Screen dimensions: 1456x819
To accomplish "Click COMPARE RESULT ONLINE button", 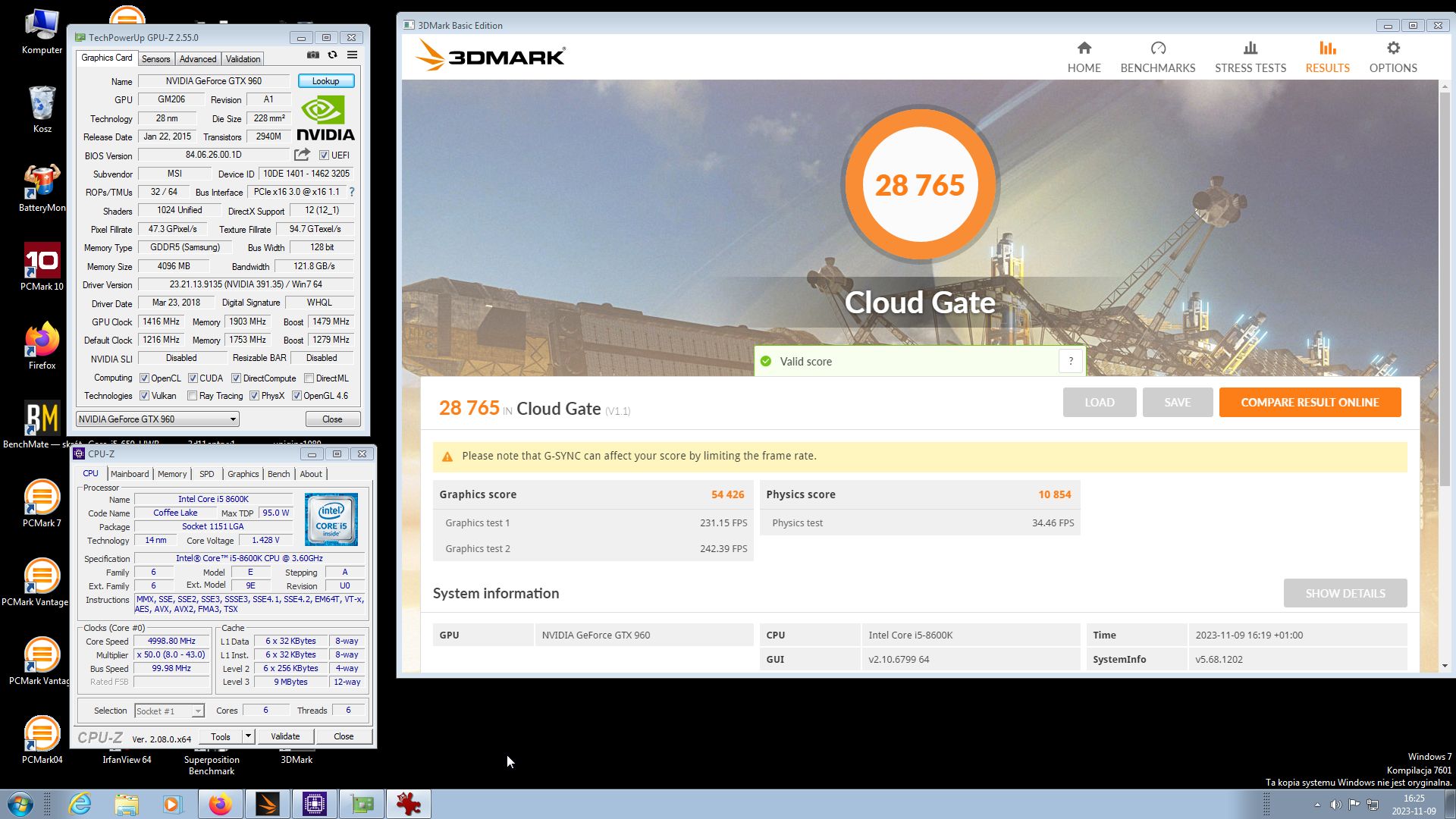I will (1310, 403).
